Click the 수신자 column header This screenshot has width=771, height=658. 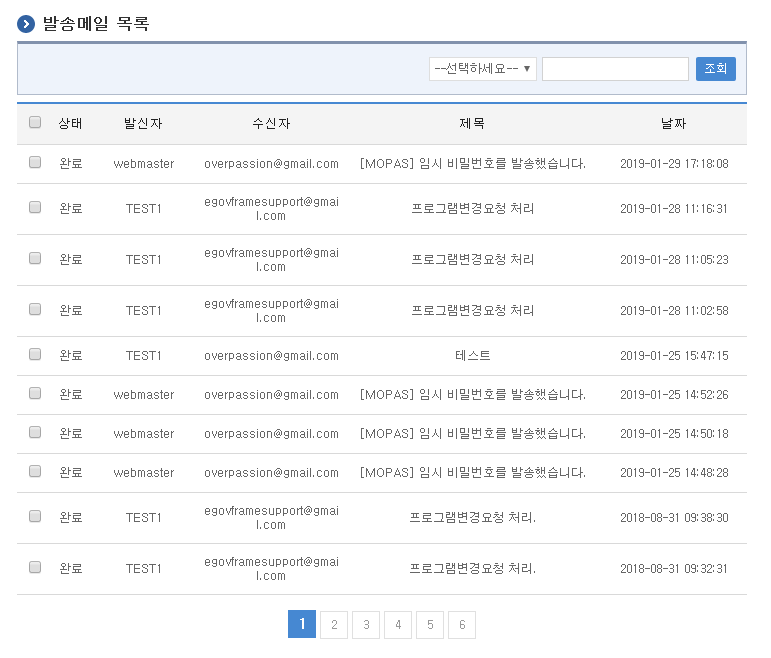(x=271, y=123)
